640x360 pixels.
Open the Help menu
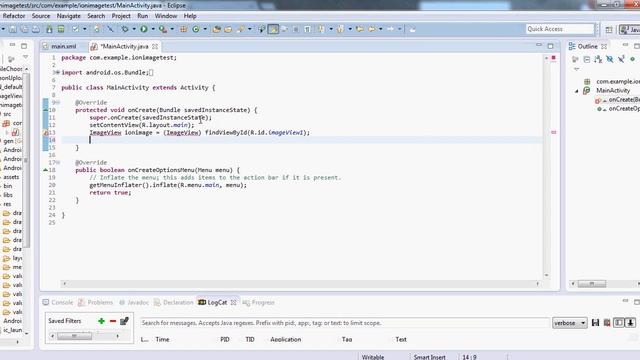[x=190, y=16]
